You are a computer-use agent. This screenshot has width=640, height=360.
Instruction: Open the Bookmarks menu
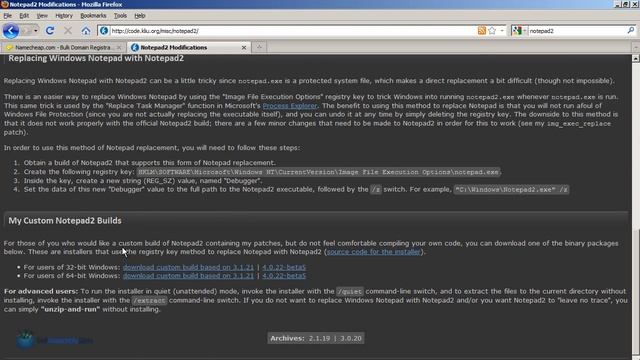(93, 16)
